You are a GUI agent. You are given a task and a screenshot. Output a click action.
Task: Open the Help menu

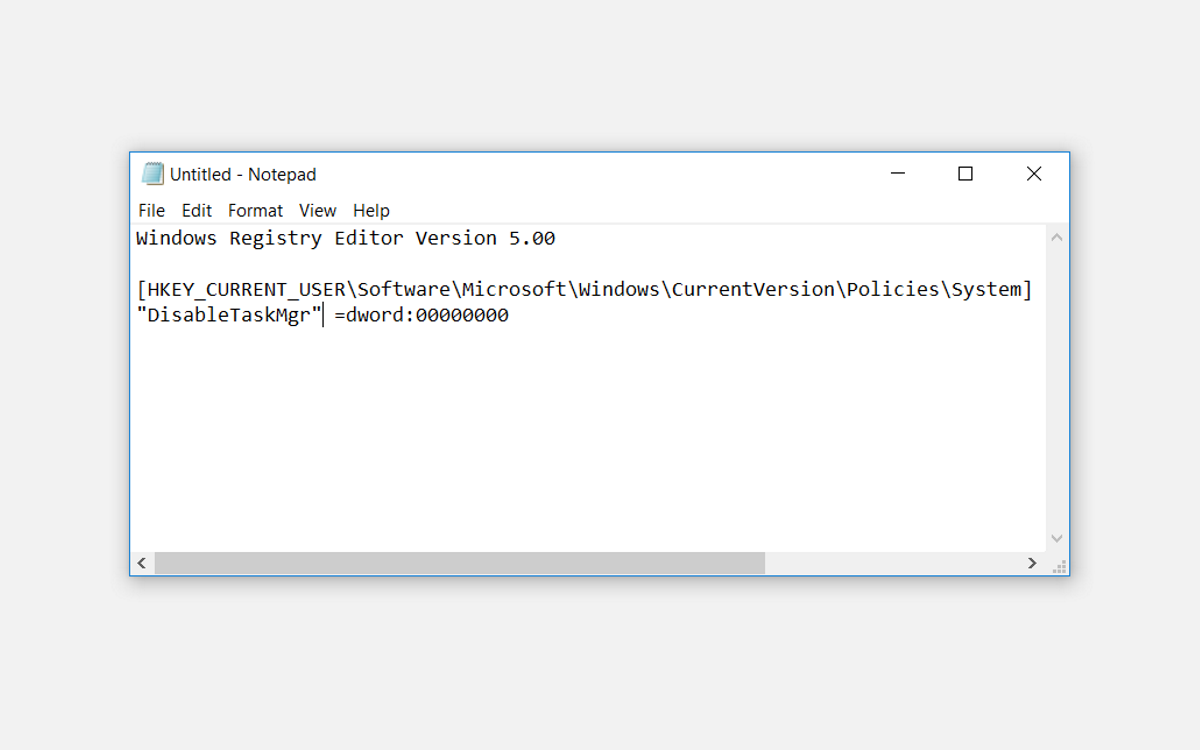371,210
